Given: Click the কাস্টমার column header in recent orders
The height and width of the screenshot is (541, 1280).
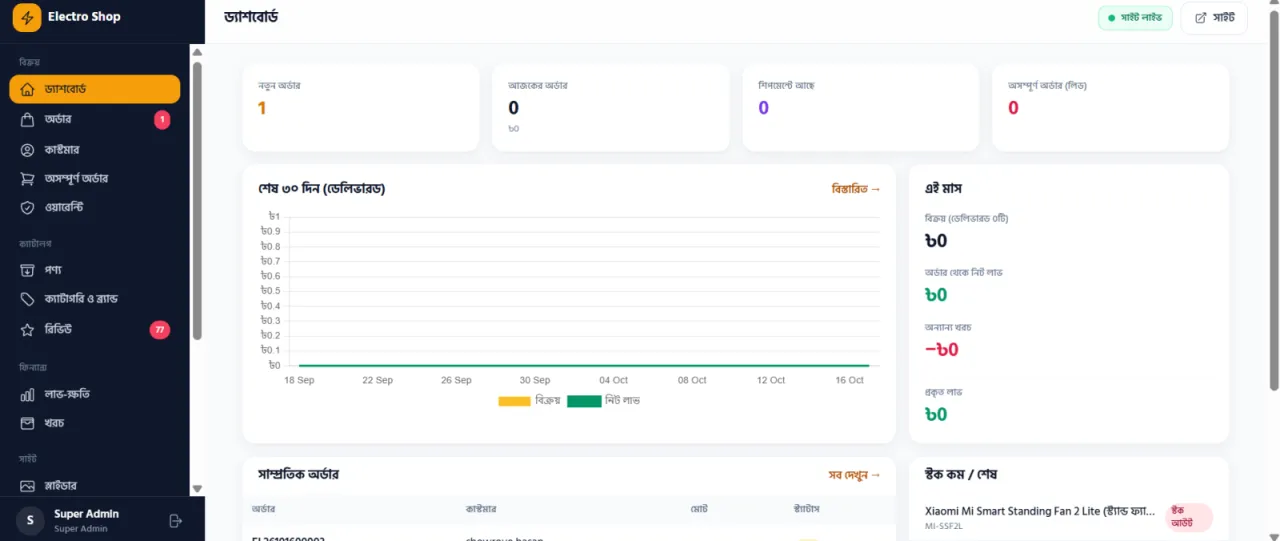Looking at the screenshot, I should pos(481,509).
